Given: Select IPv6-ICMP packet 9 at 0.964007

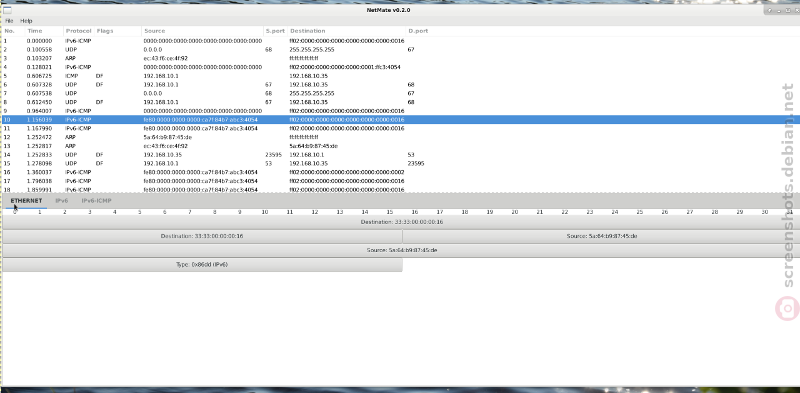Looking at the screenshot, I should coord(400,111).
